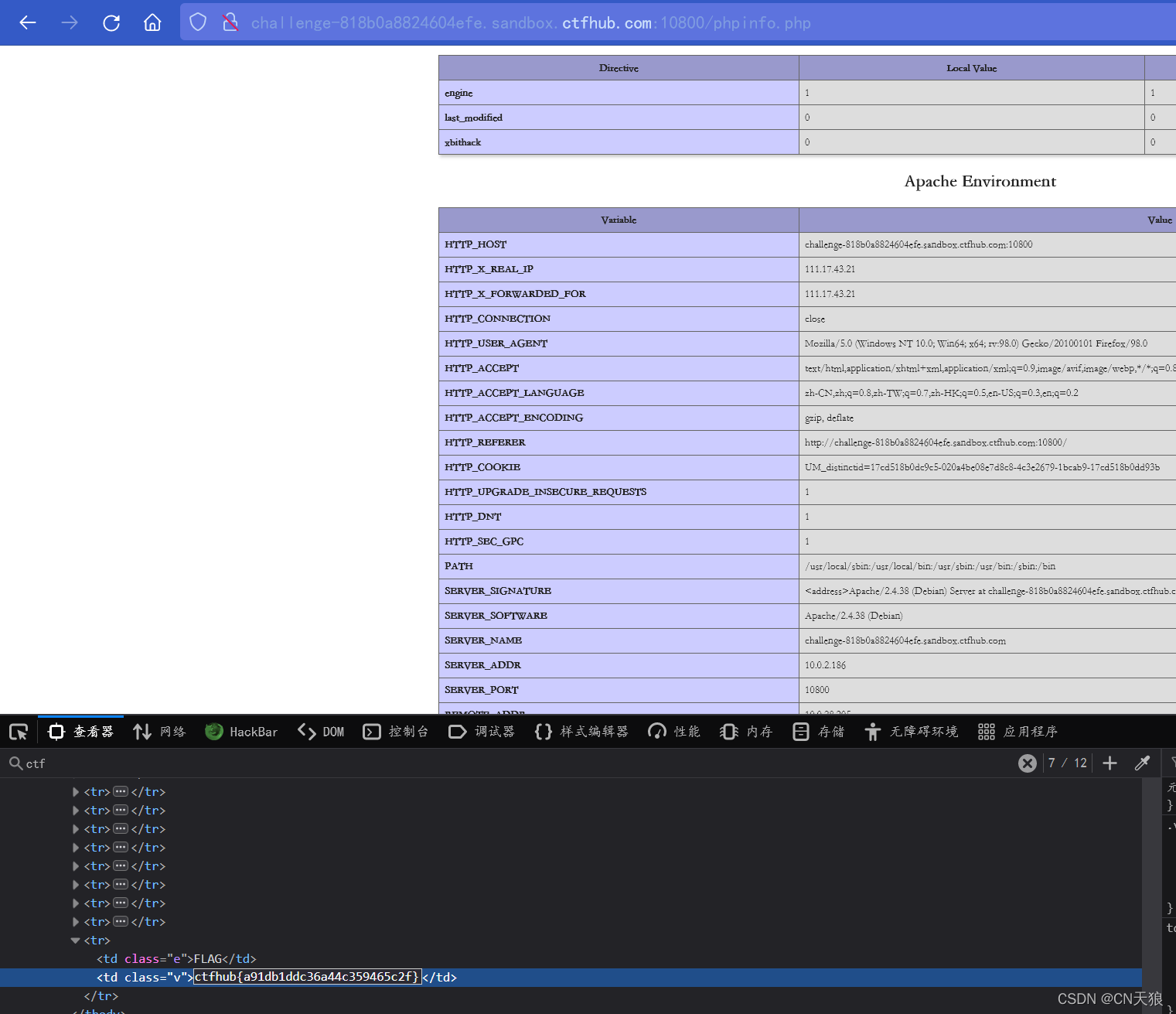Screen dimensions: 1176x1014
Task: Click the plus icon to create a new node
Action: pos(1110,763)
